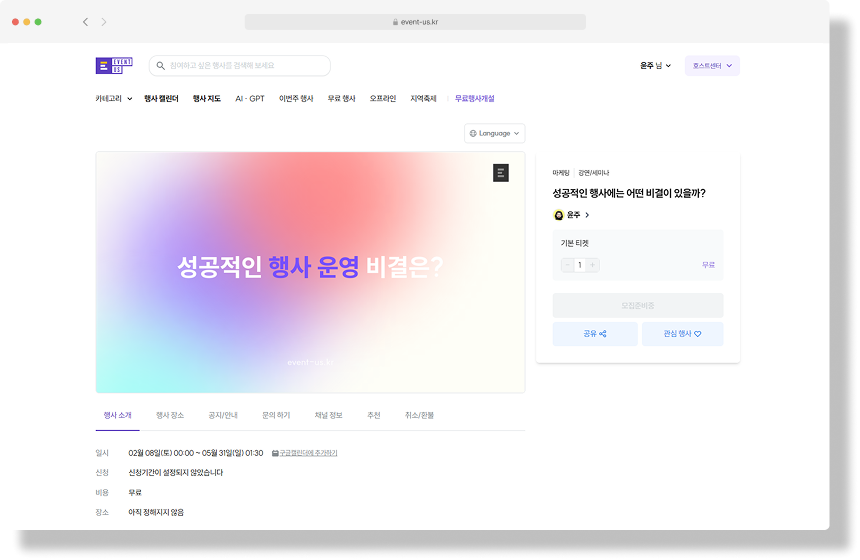This screenshot has width=860, height=560.
Task: Click the search magnifier icon
Action: pos(161,66)
